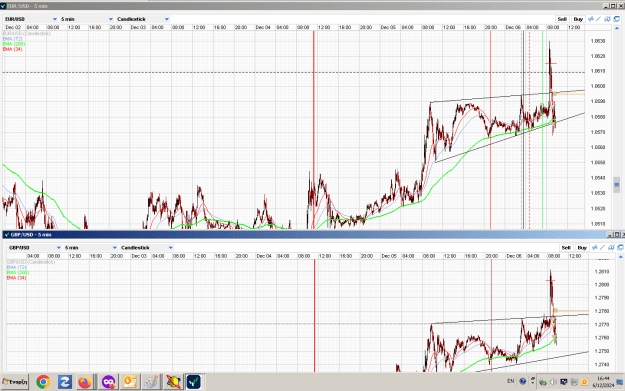Open 5 min timeframe dropdown in GBP/USD chart
The height and width of the screenshot is (391, 625).
91,248
